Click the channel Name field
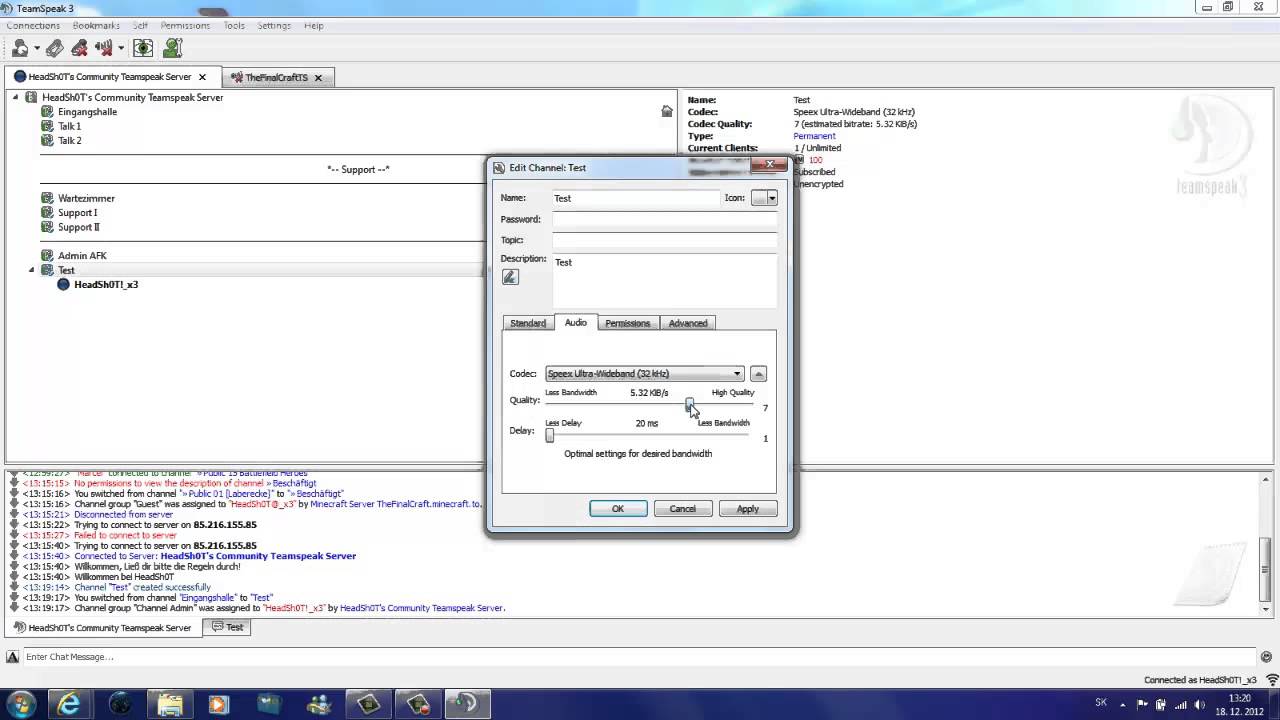 636,198
